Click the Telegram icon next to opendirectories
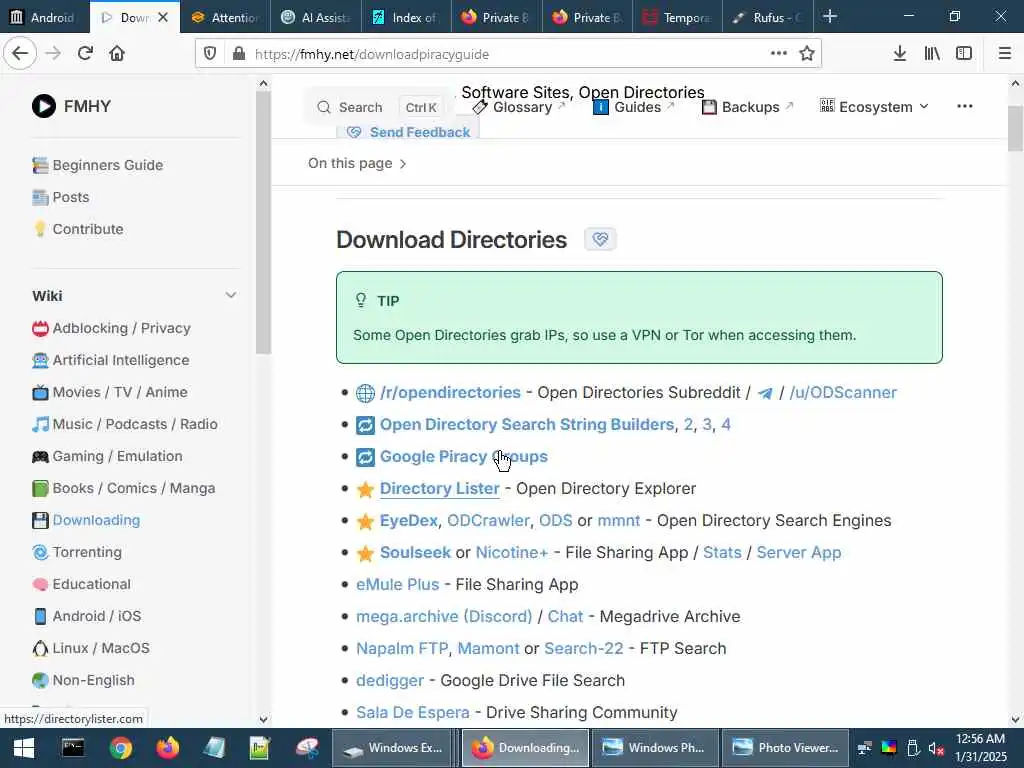 [765, 393]
